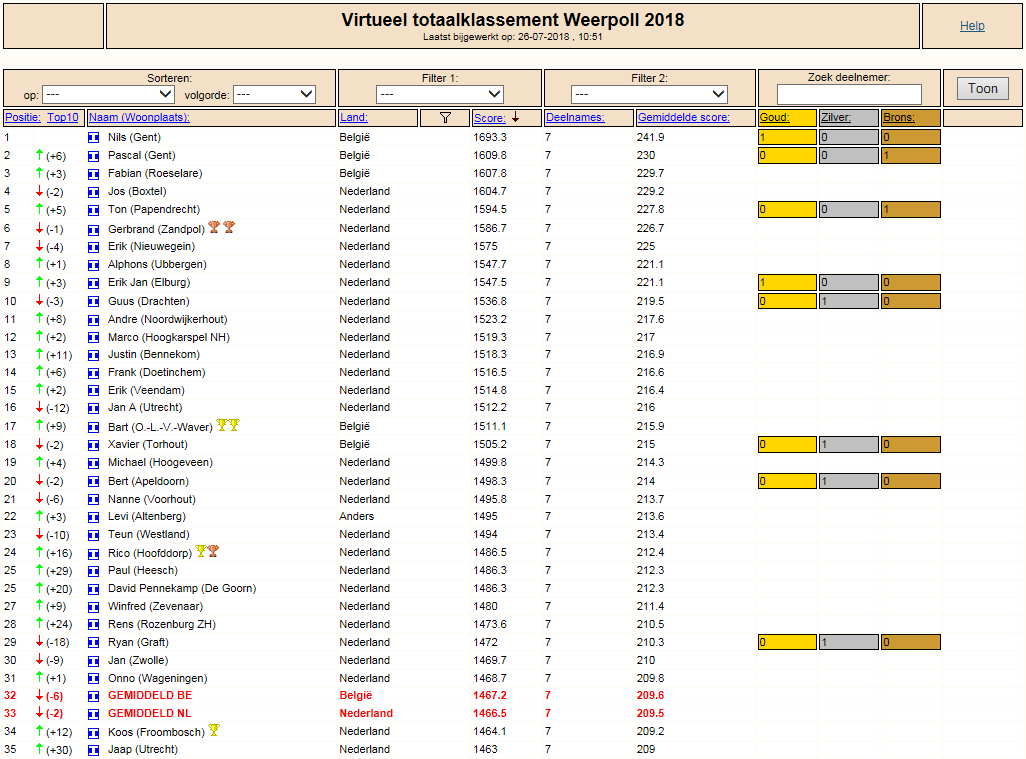Click the bronze medal box for Ton
This screenshot has width=1026, height=759.
911,210
